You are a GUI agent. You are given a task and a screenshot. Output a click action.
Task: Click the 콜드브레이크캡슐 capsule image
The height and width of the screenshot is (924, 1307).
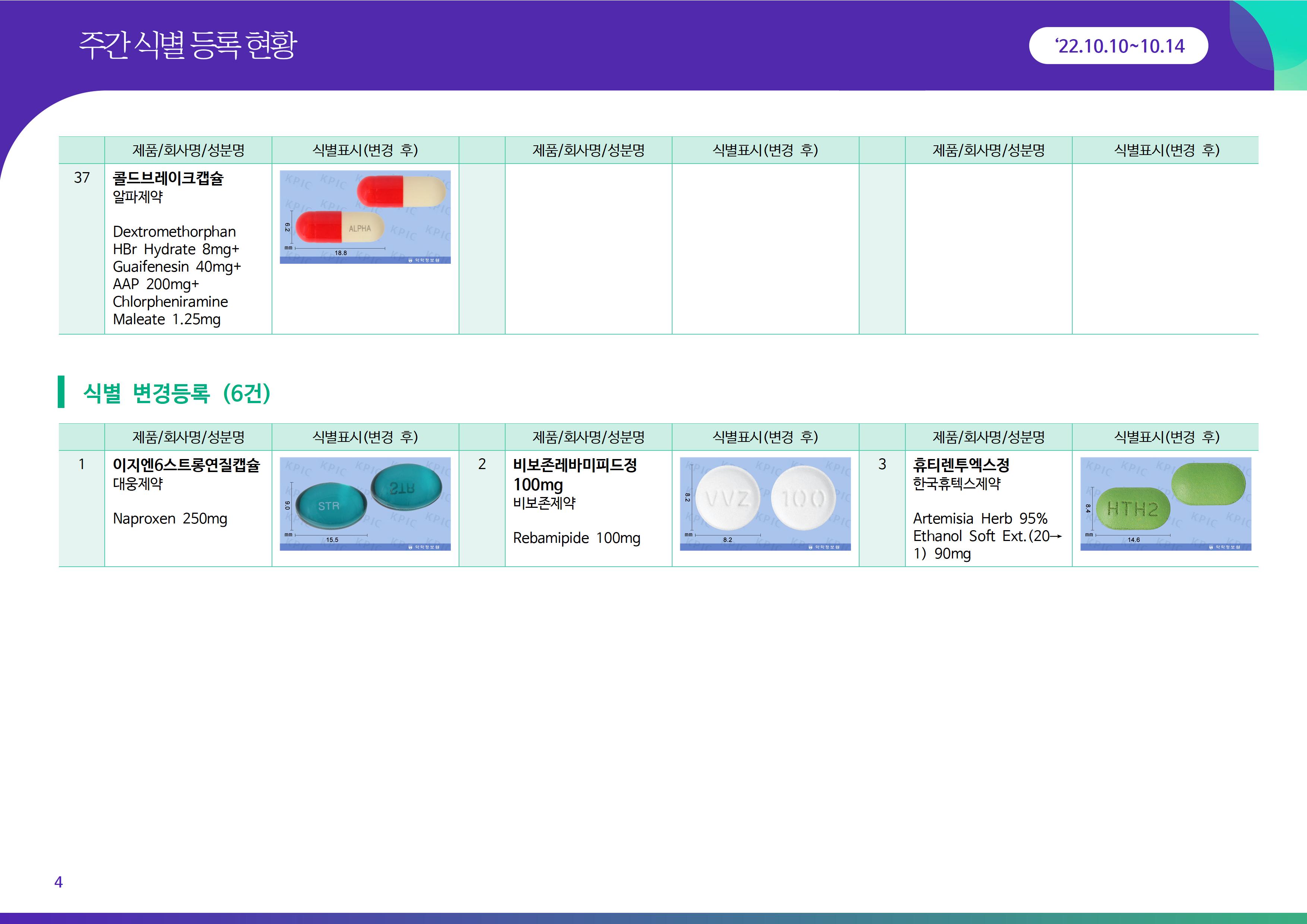pos(365,216)
